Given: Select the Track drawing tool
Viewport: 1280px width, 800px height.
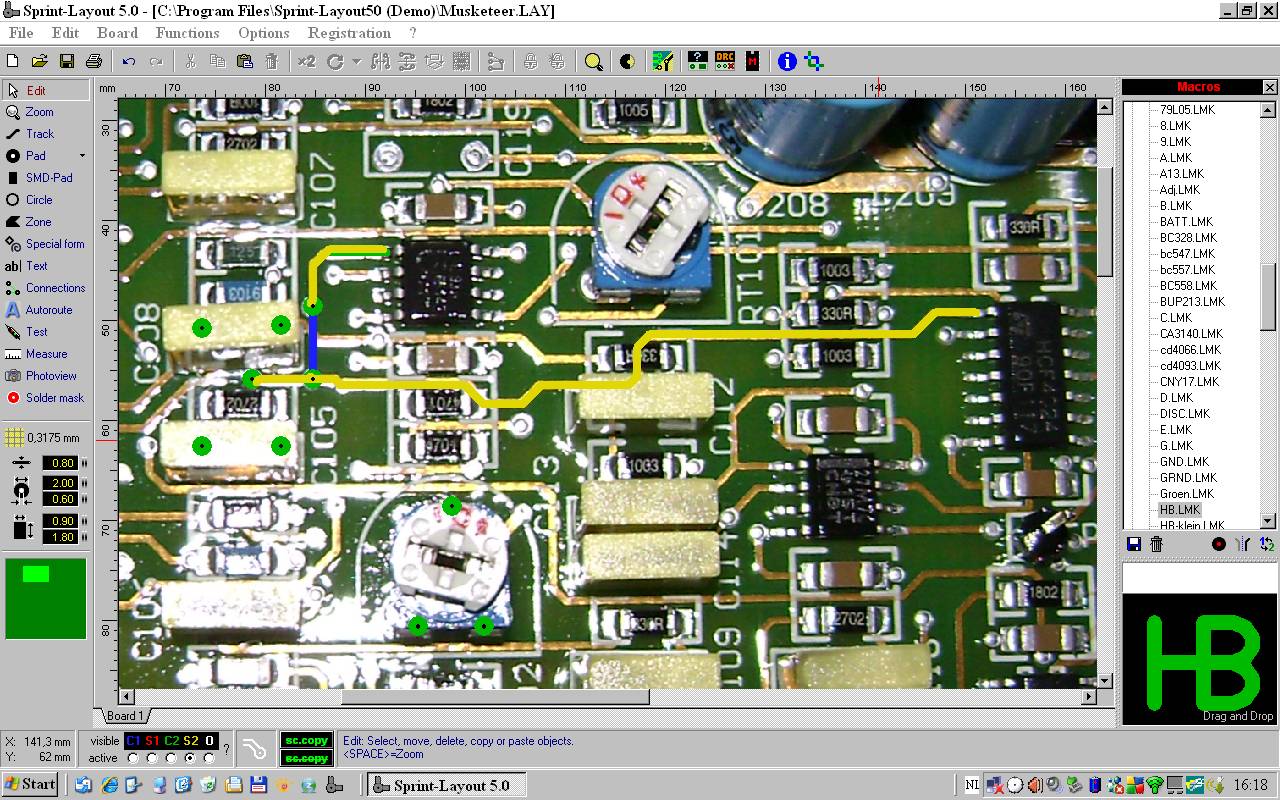Looking at the screenshot, I should coord(40,134).
